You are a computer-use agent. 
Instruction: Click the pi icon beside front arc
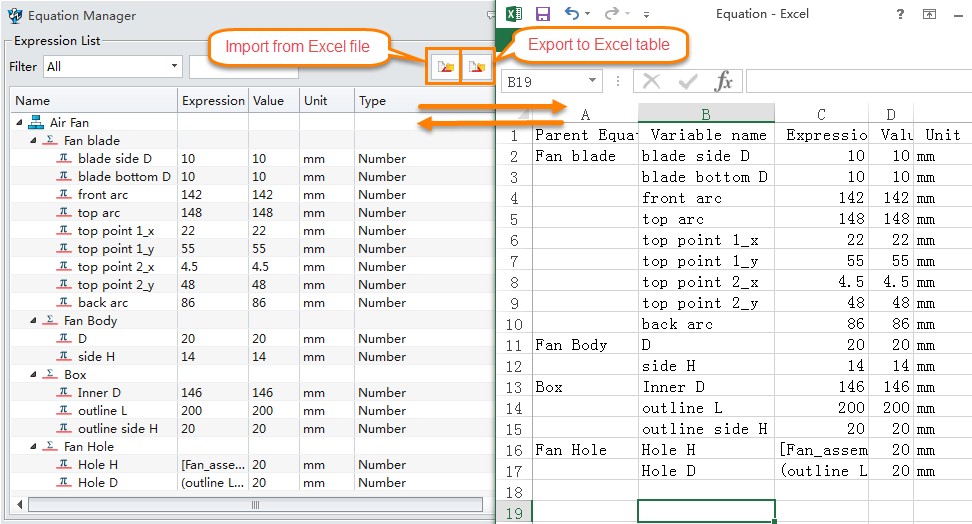pyautogui.click(x=64, y=194)
